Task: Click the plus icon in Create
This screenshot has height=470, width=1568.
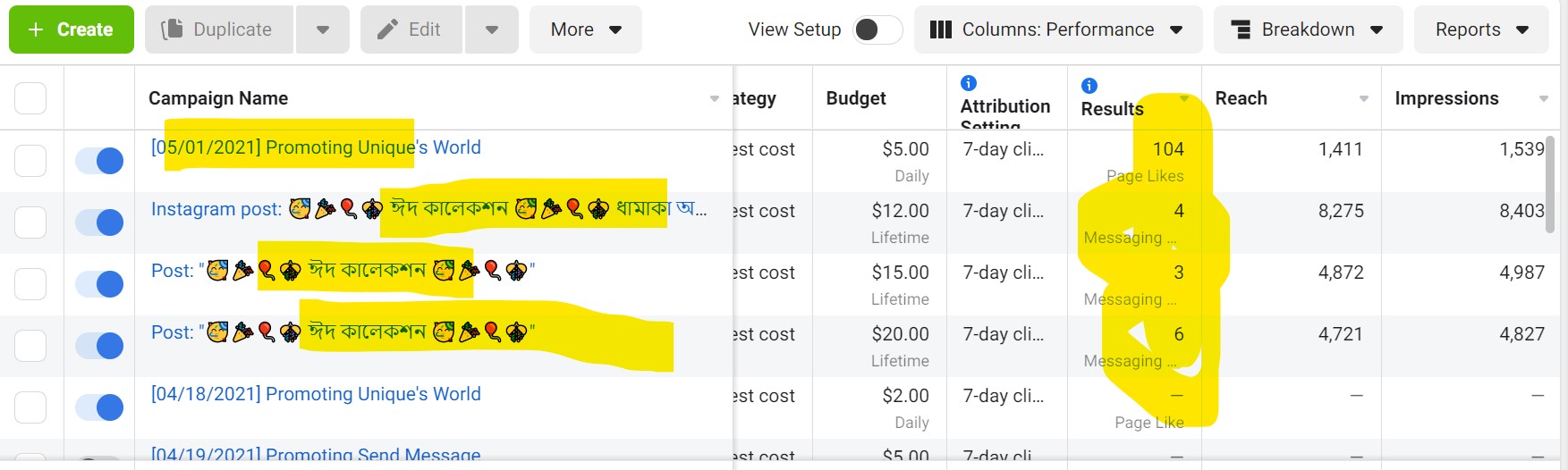Action: coord(36,29)
